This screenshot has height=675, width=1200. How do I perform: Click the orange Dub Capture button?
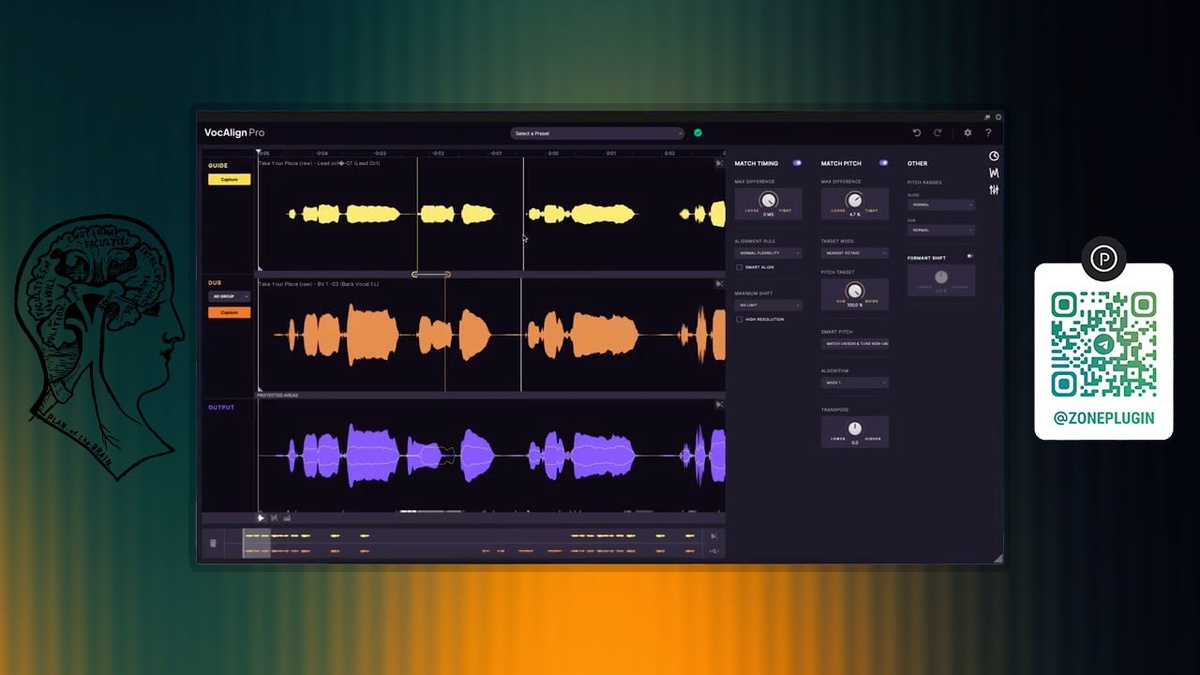coord(229,313)
